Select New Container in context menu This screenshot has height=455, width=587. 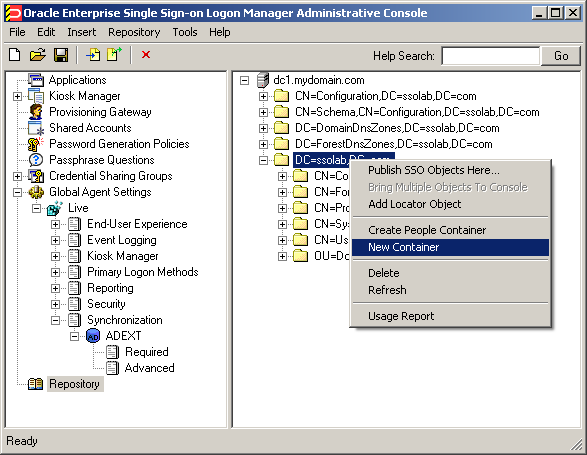450,247
